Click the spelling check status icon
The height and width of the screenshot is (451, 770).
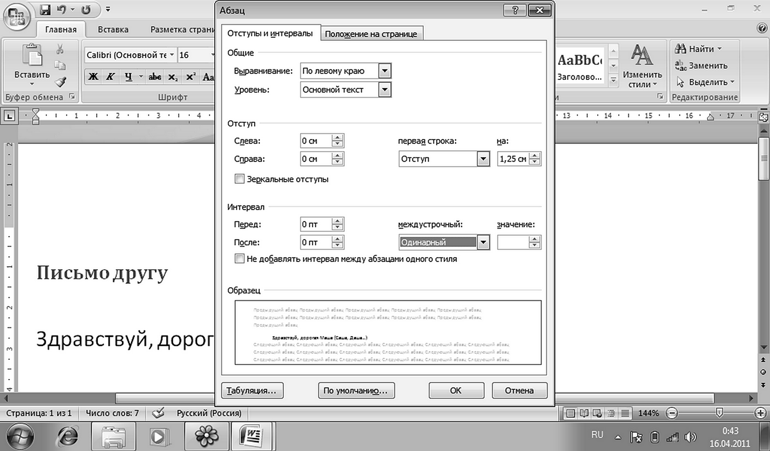tap(158, 413)
